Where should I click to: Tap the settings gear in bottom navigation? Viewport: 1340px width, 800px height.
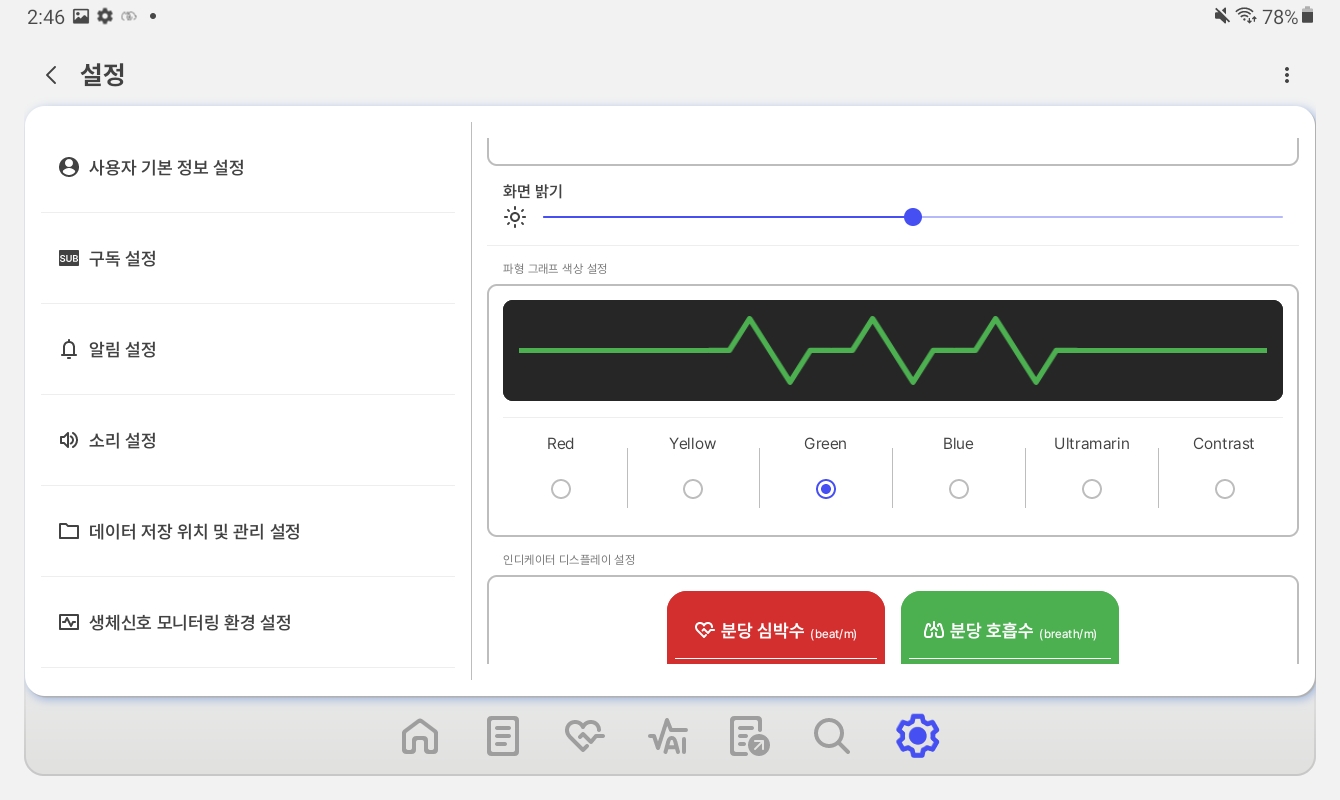917,736
